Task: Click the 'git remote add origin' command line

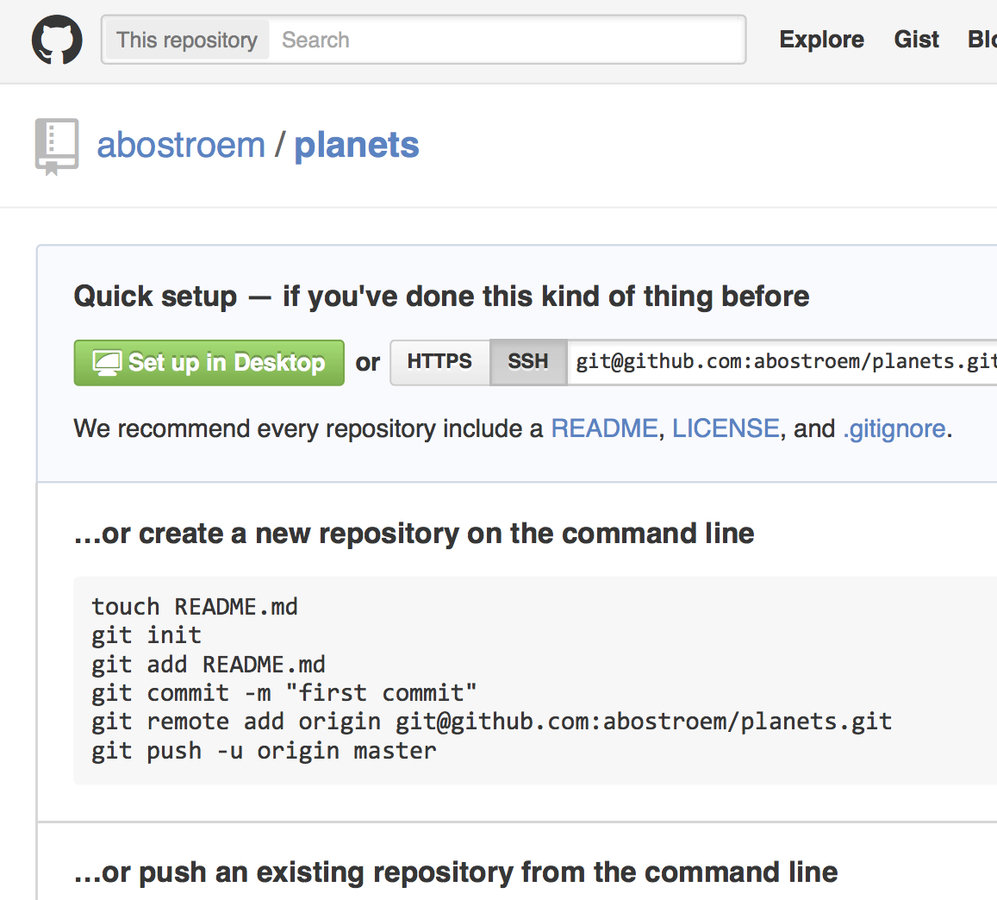Action: tap(492, 722)
